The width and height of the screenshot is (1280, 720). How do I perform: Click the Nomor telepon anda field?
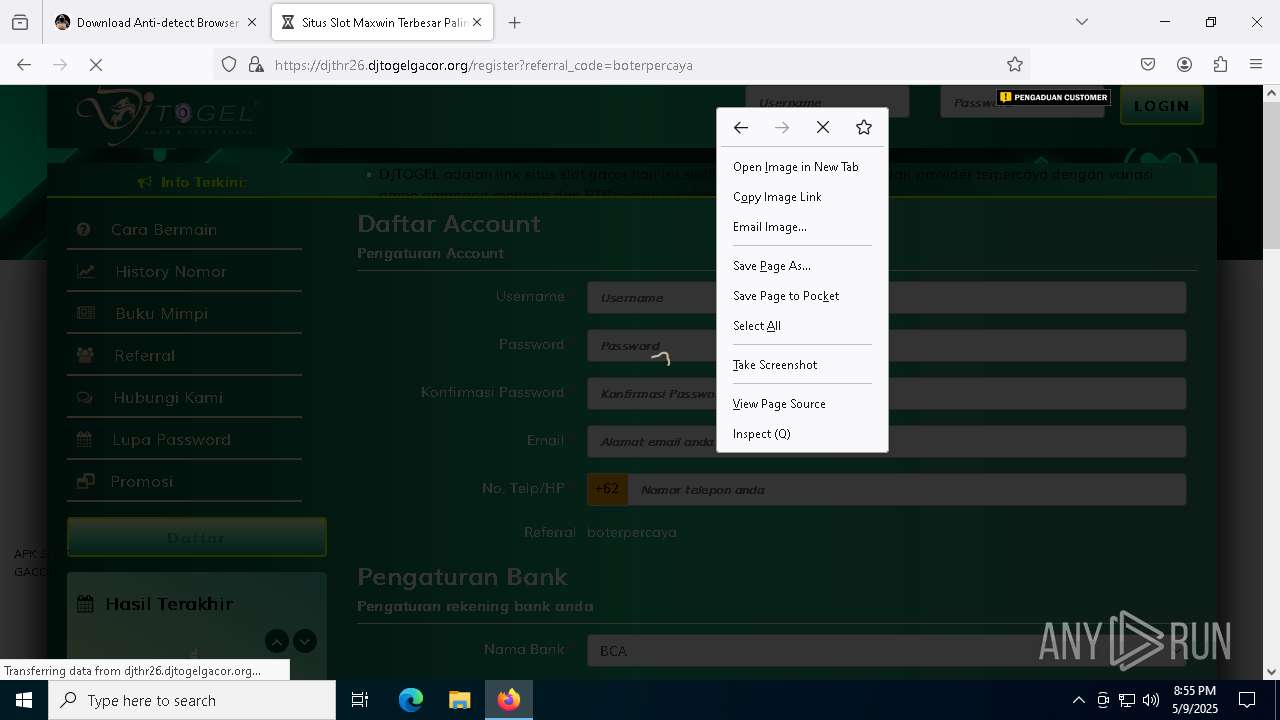point(907,489)
